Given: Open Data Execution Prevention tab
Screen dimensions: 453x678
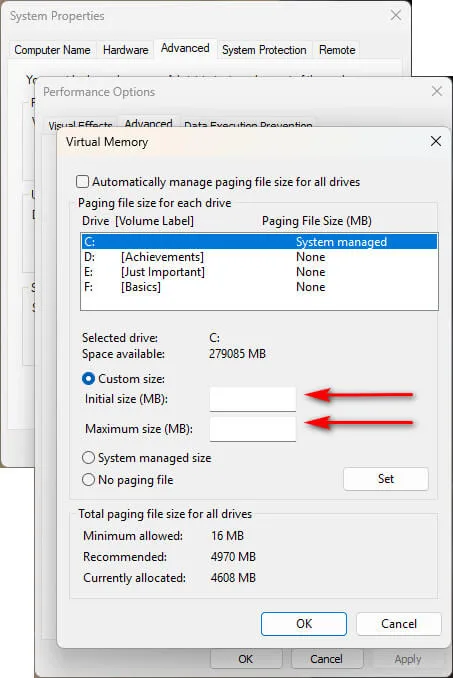Looking at the screenshot, I should [248, 125].
